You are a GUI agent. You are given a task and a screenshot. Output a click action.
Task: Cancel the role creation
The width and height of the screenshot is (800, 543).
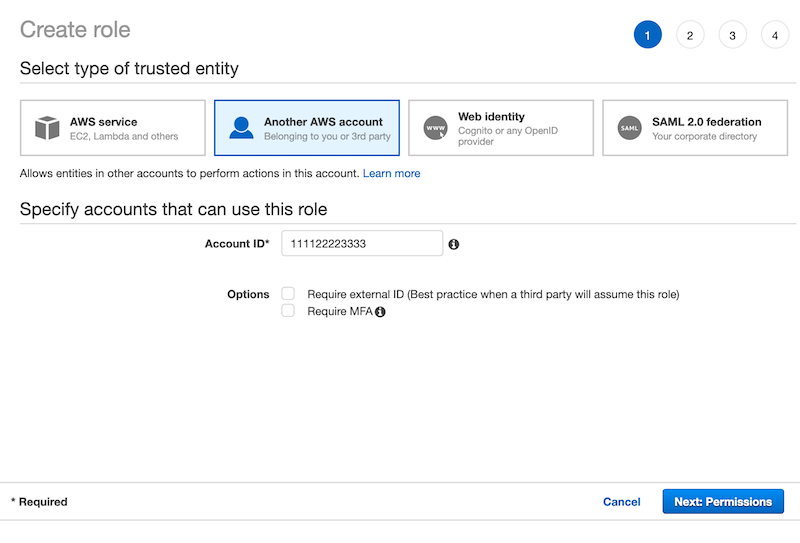(x=621, y=502)
